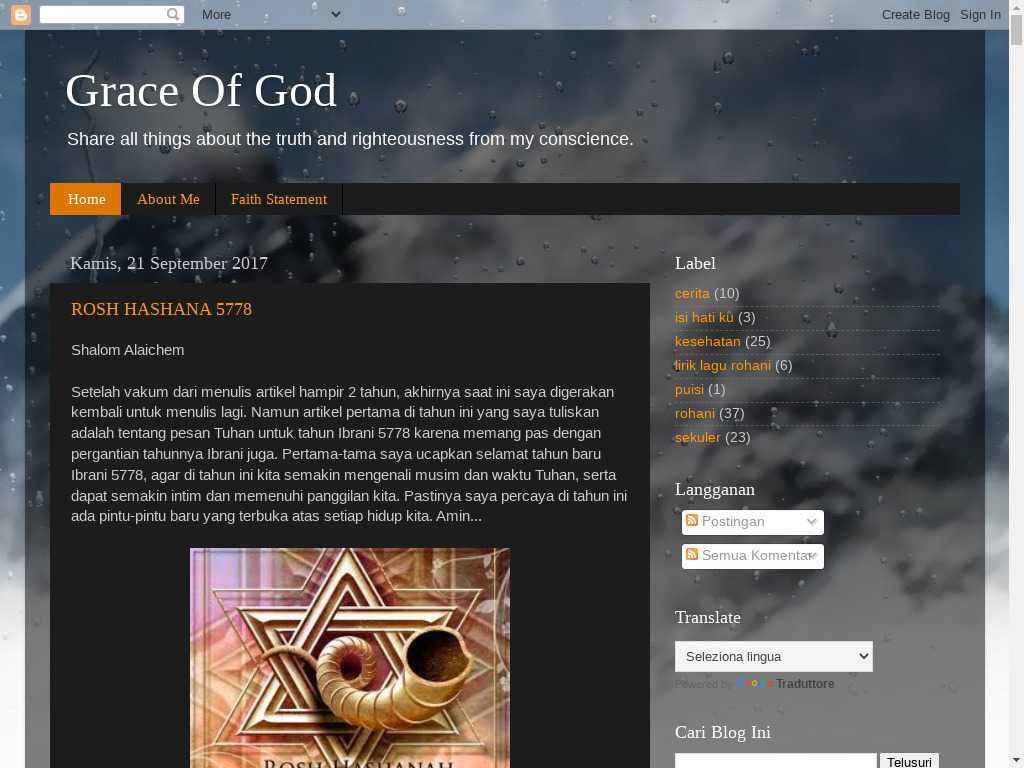
Task: Click the Telusuri search button
Action: [x=909, y=761]
